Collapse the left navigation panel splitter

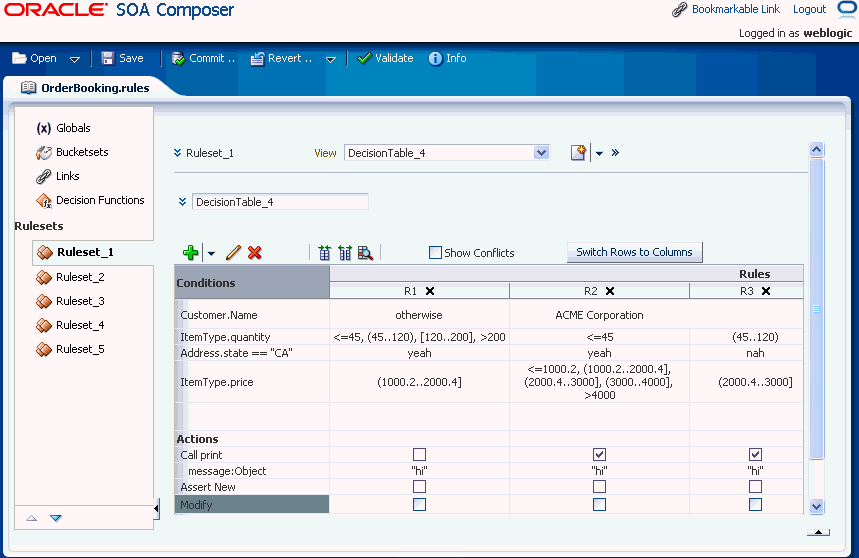tap(156, 509)
